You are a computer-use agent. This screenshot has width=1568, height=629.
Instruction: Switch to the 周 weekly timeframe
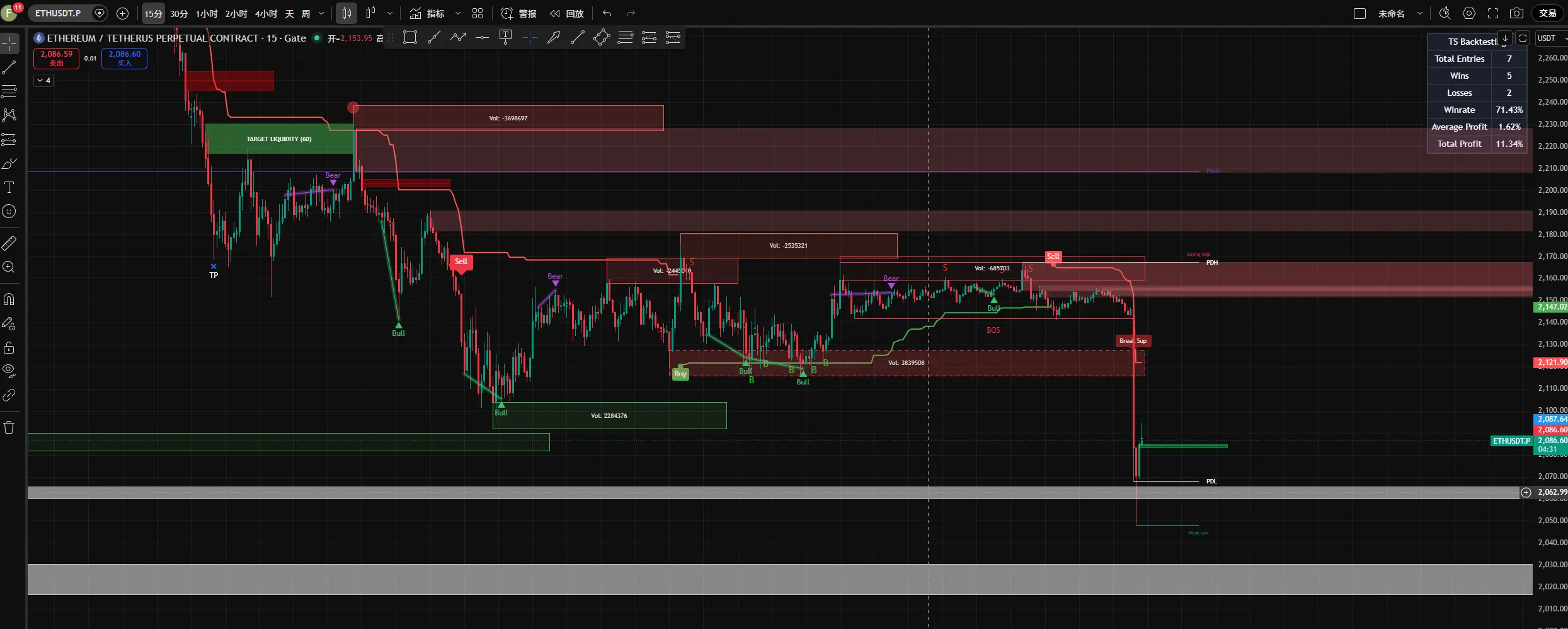(x=306, y=13)
